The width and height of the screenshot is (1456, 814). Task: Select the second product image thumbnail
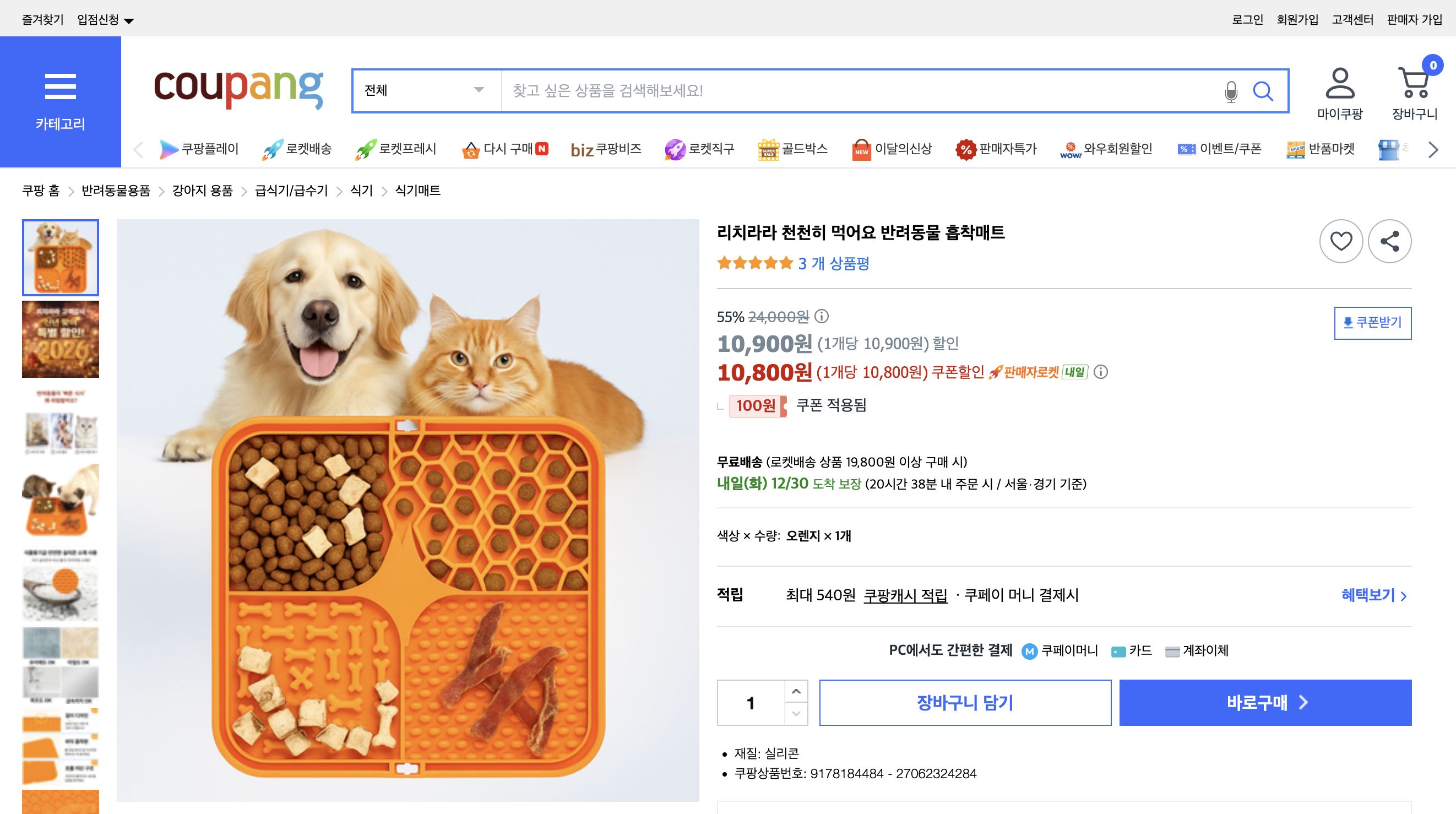coord(60,339)
